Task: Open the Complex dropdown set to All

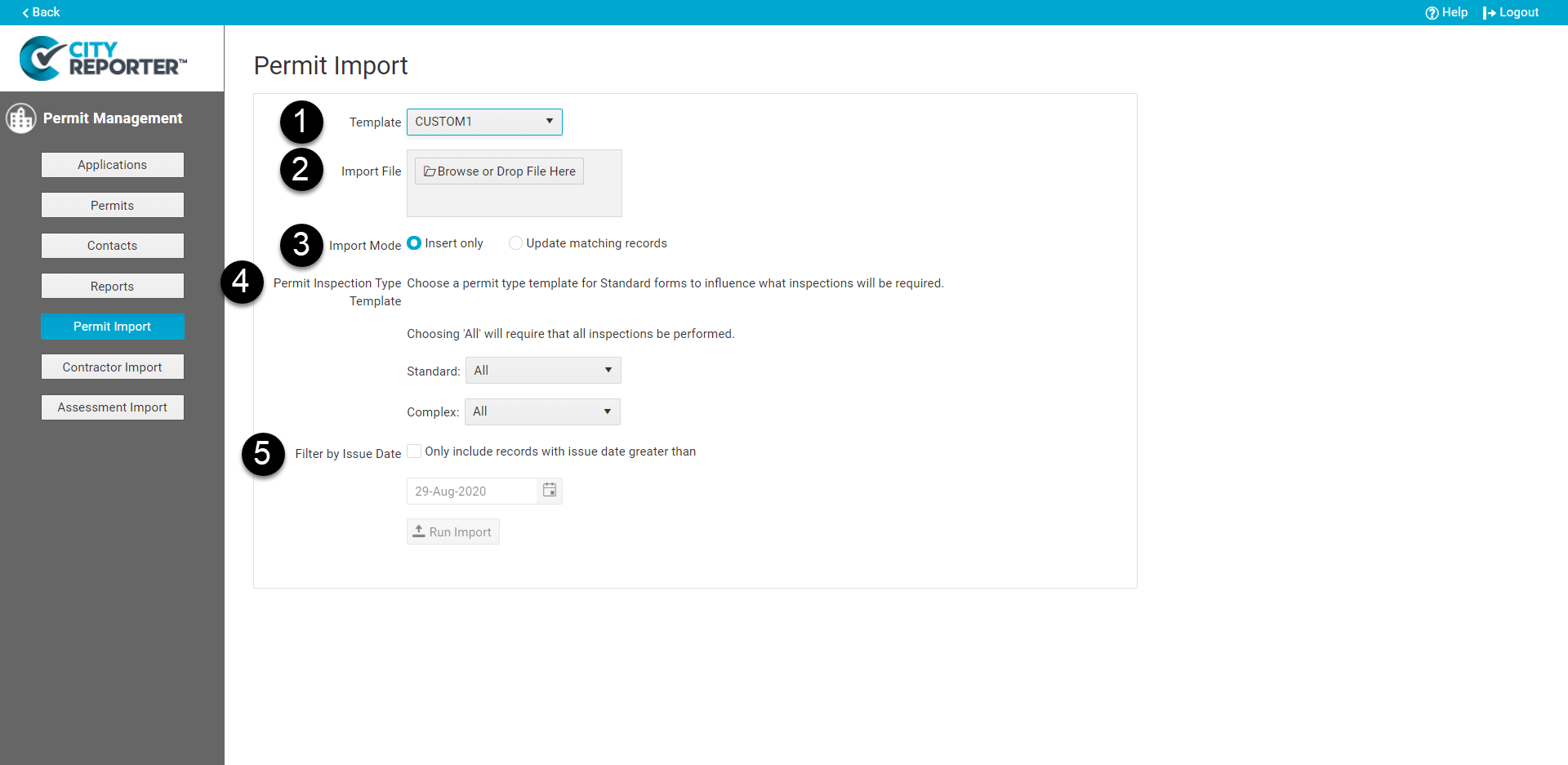Action: click(541, 411)
